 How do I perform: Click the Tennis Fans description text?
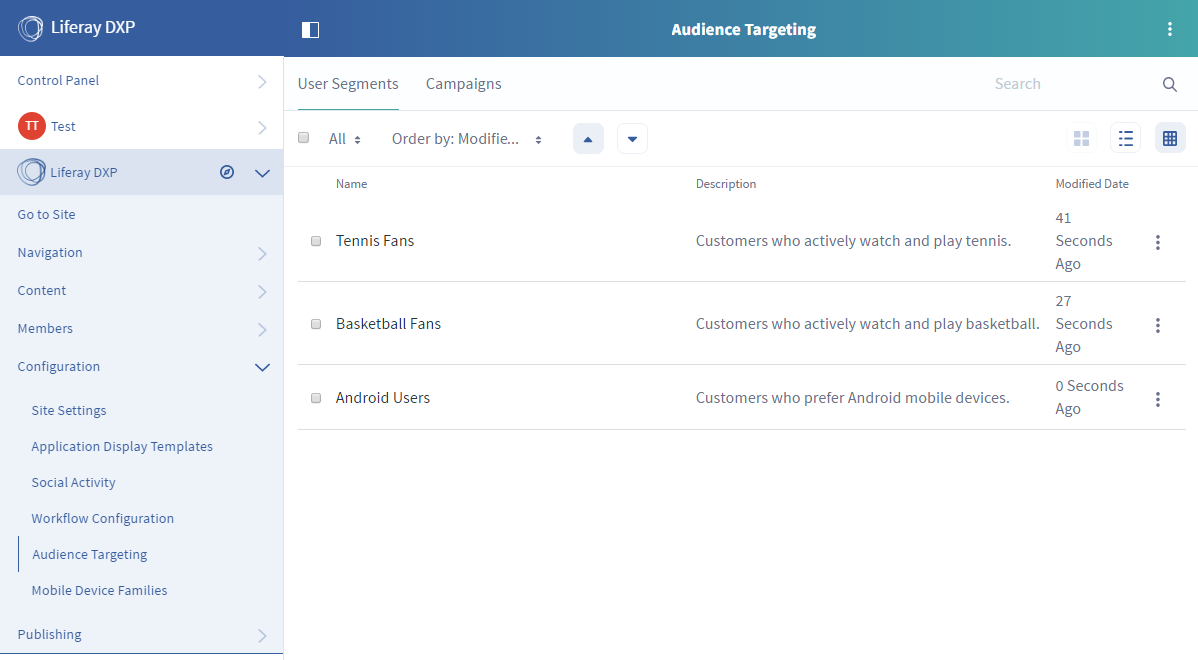[x=853, y=241]
